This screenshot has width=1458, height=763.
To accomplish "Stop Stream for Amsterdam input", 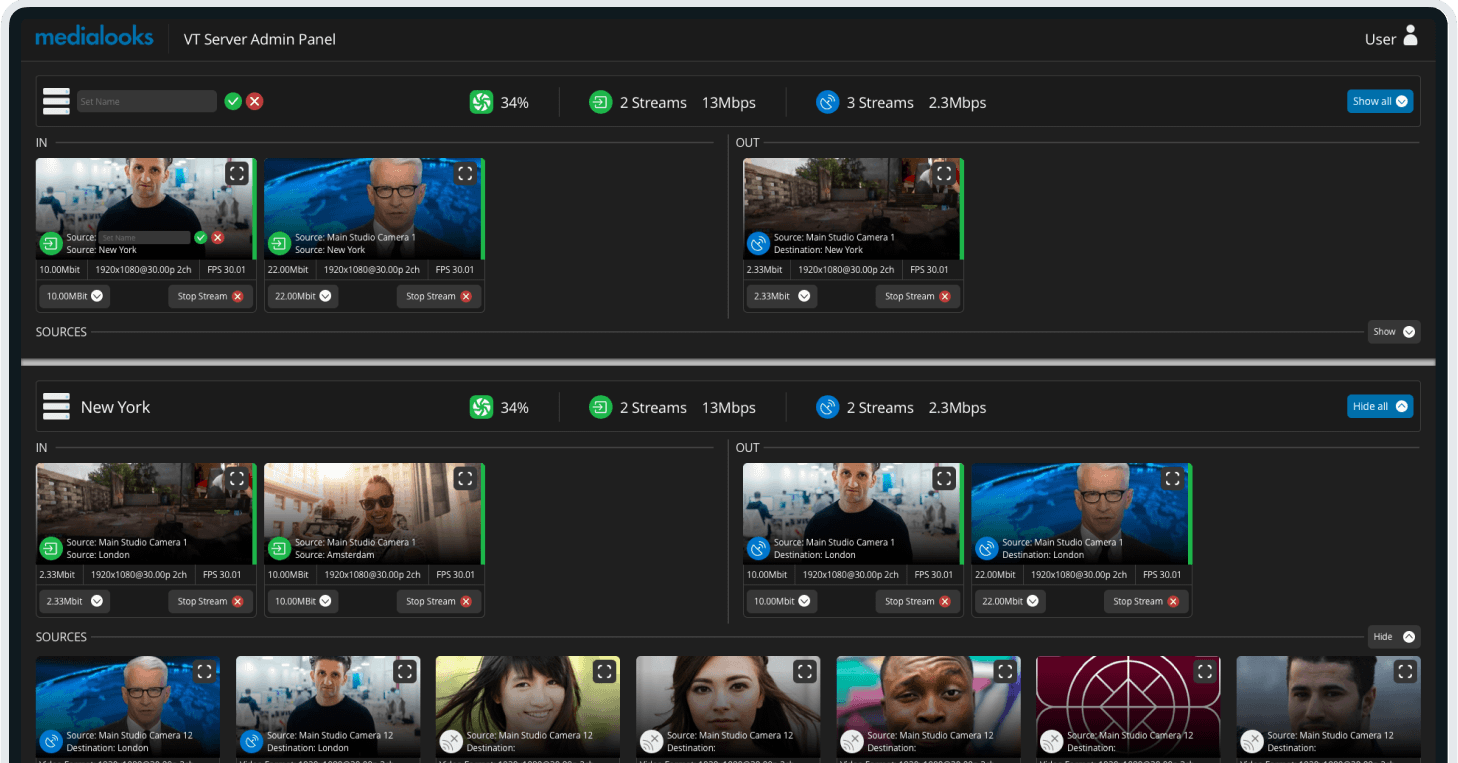I will click(439, 601).
